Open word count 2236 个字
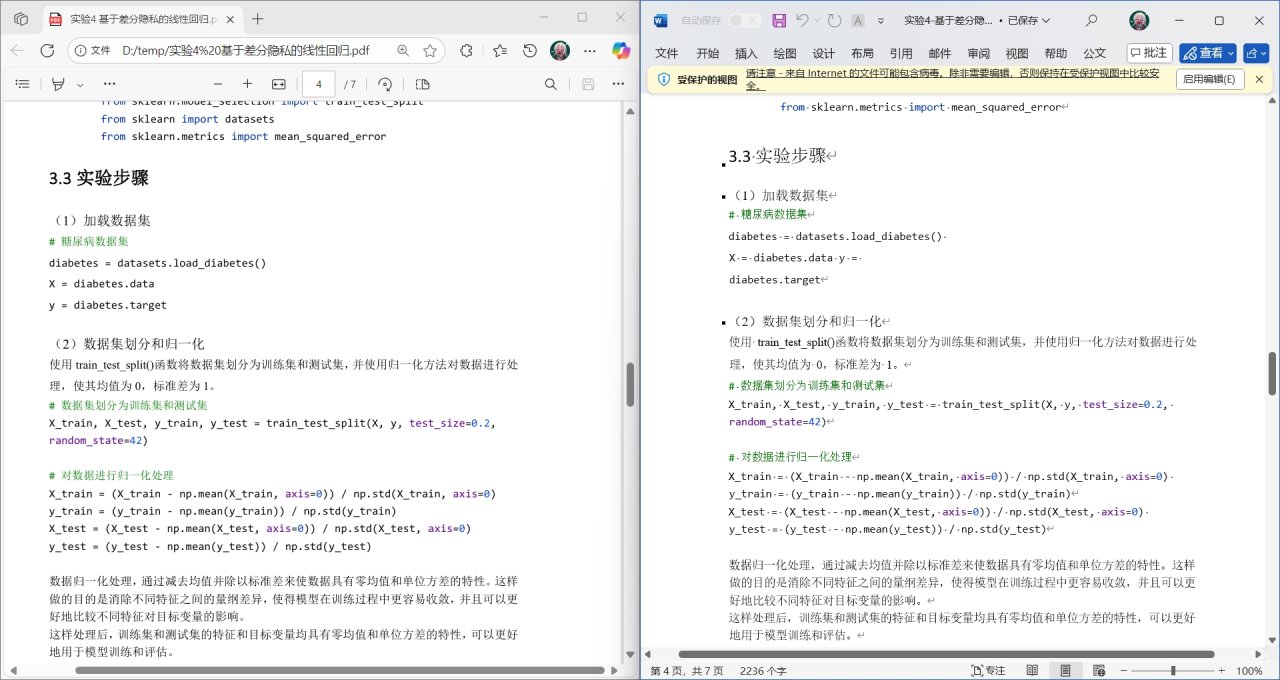Image resolution: width=1280 pixels, height=680 pixels. pyautogui.click(x=763, y=671)
